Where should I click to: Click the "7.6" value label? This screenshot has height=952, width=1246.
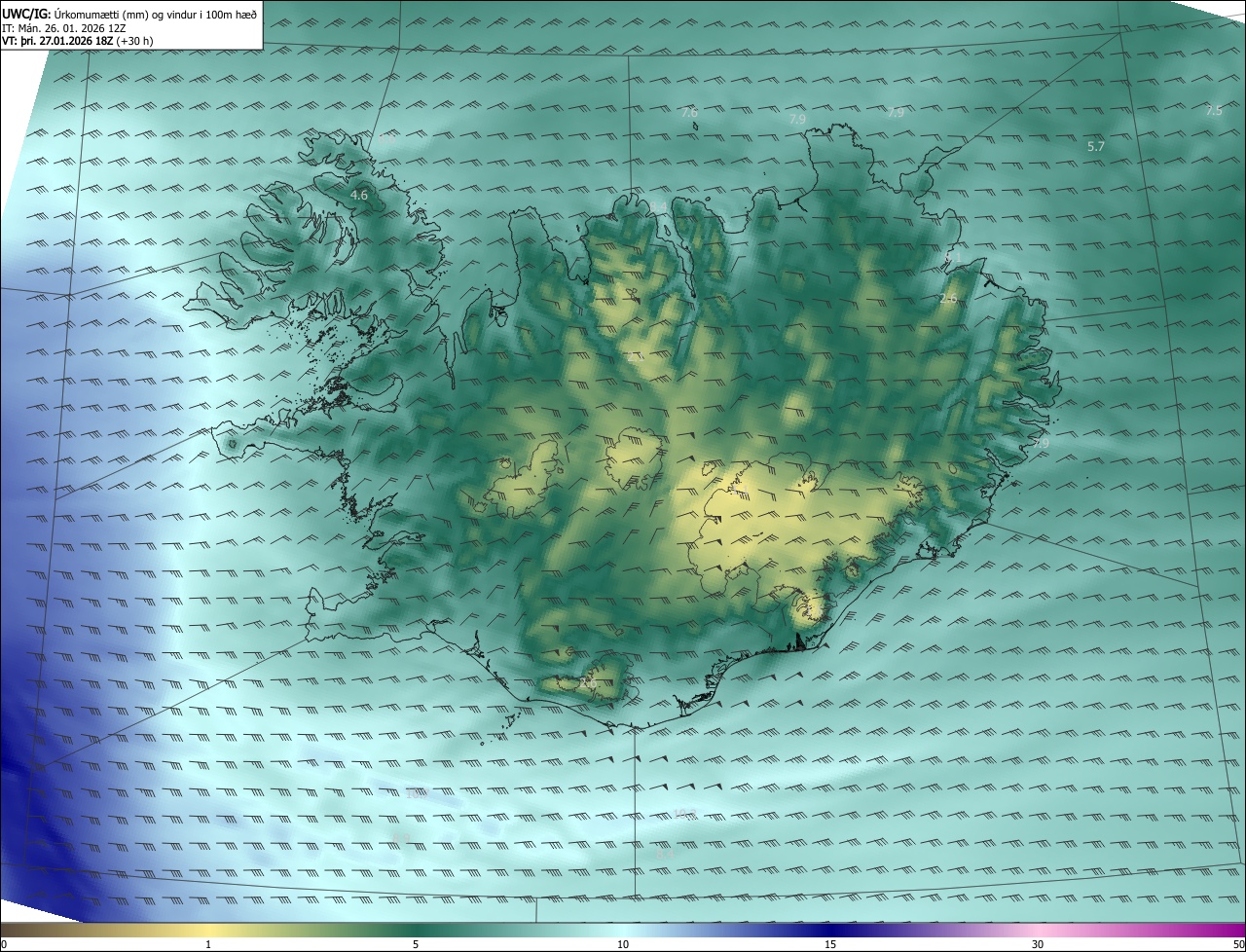coord(689,113)
